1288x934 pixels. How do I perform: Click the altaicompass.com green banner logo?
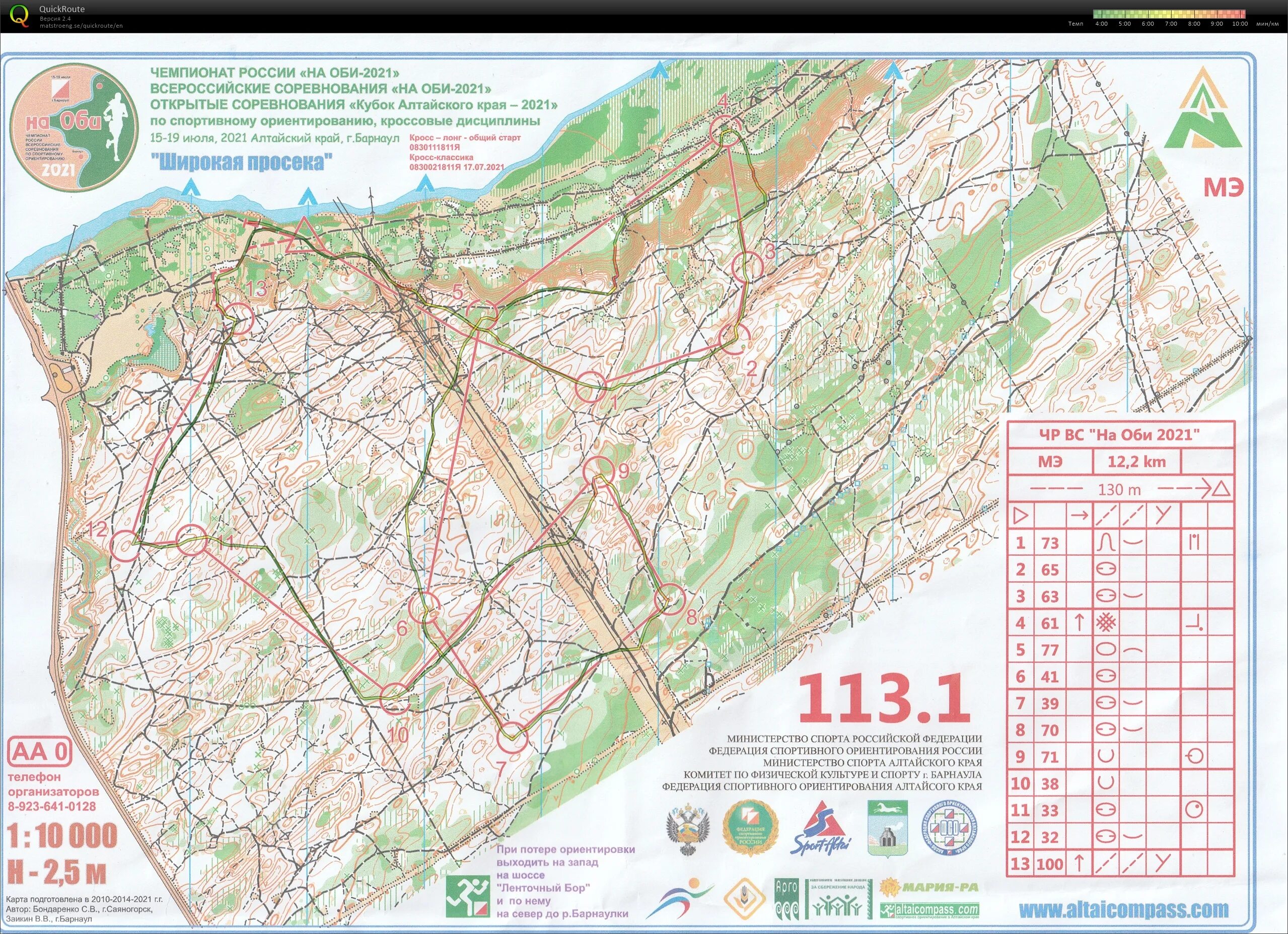pos(929,910)
